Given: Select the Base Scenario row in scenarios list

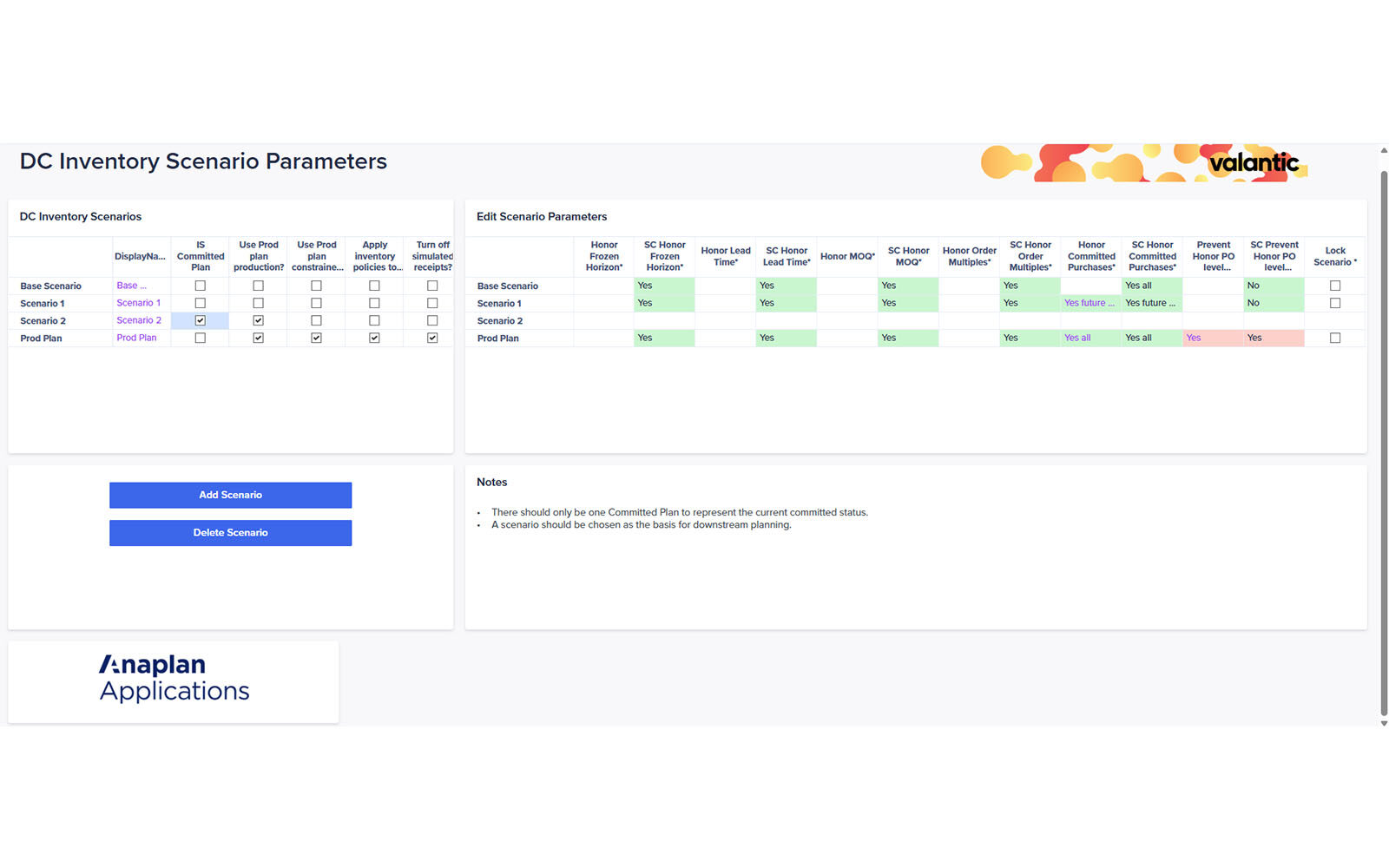Looking at the screenshot, I should click(51, 286).
